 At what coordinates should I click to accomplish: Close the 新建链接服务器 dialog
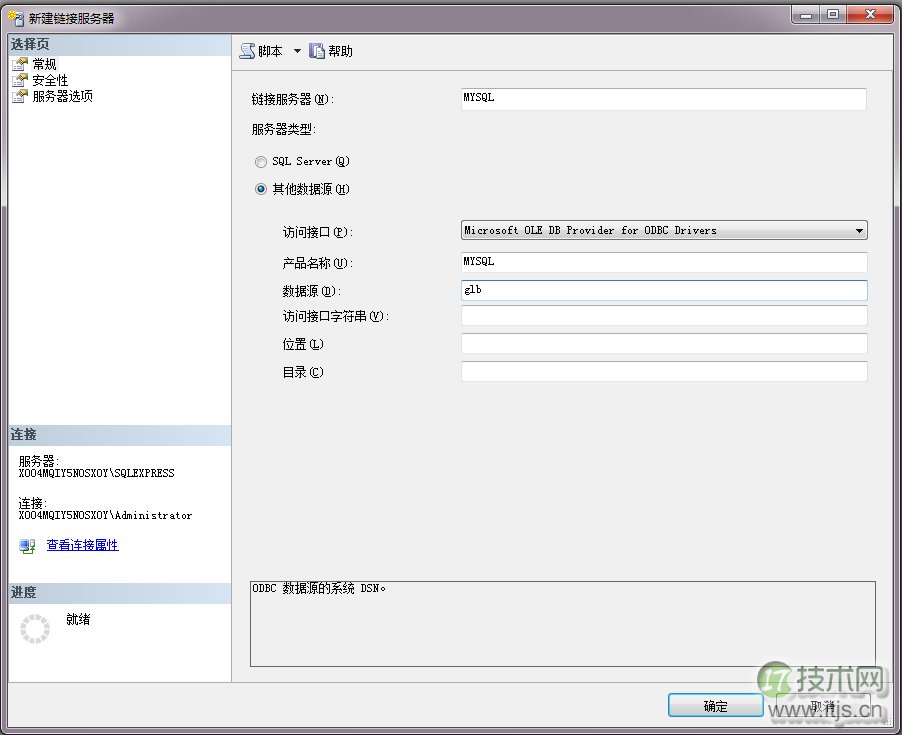point(870,14)
